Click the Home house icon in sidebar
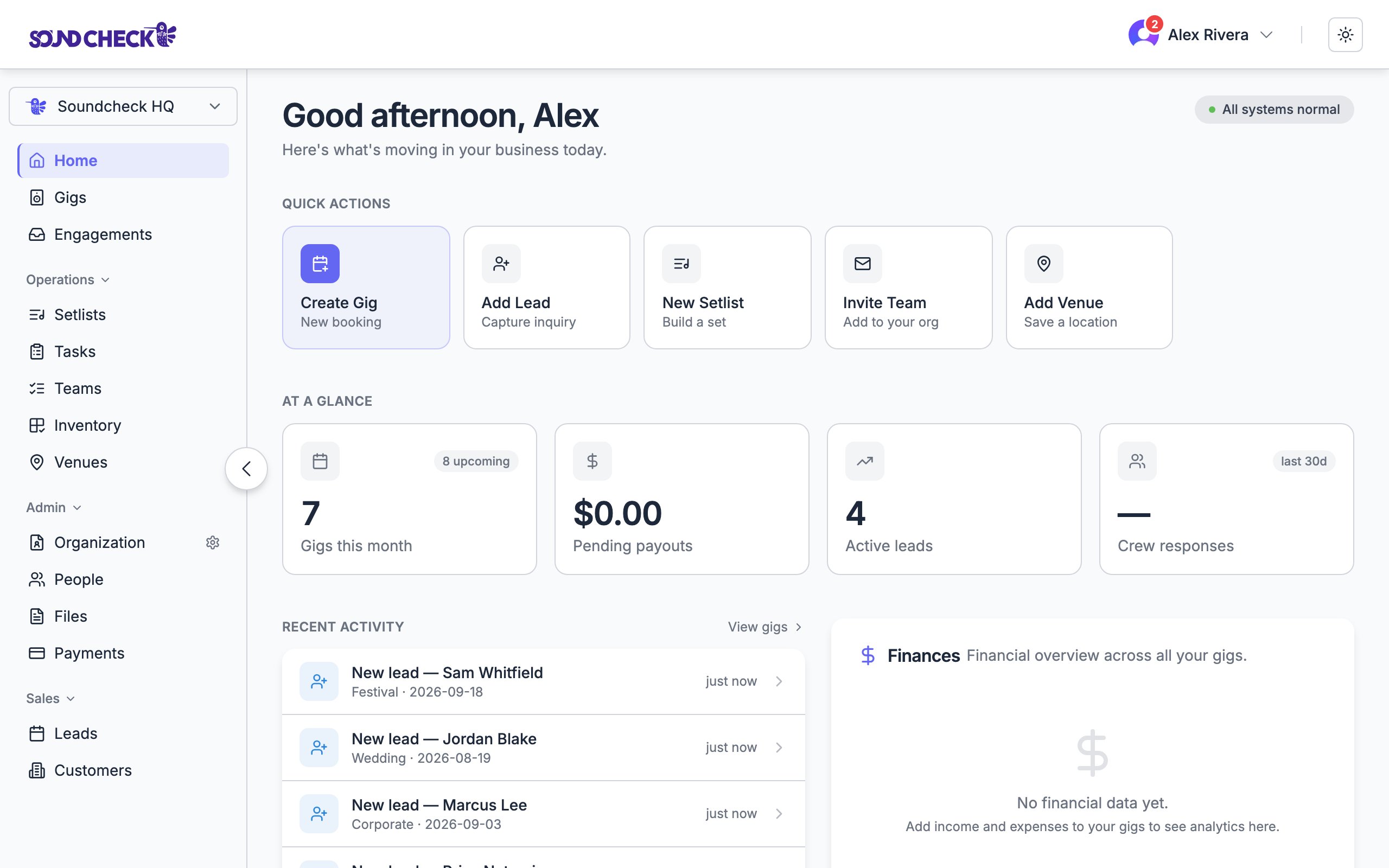The width and height of the screenshot is (1389, 868). (x=37, y=160)
